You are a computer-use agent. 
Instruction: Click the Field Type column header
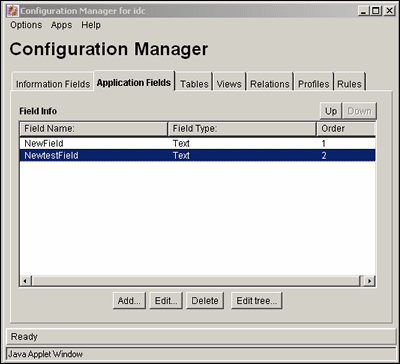(242, 129)
